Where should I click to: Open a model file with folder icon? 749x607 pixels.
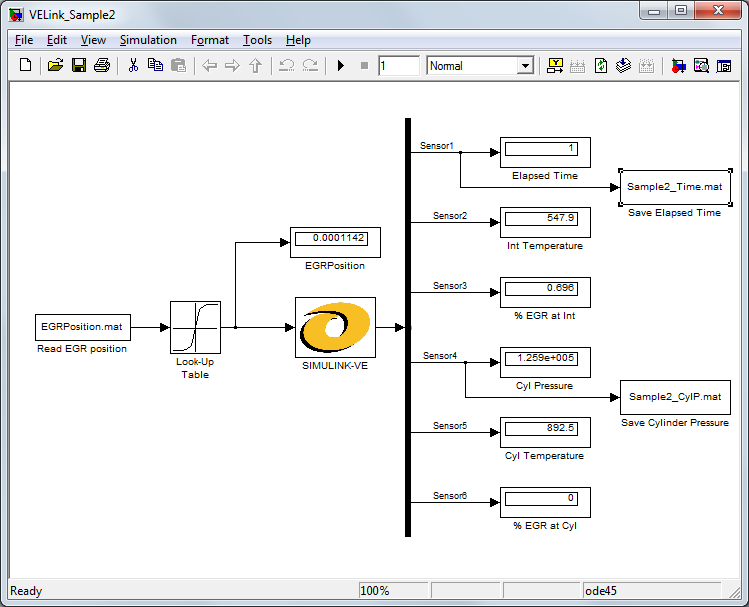point(55,65)
